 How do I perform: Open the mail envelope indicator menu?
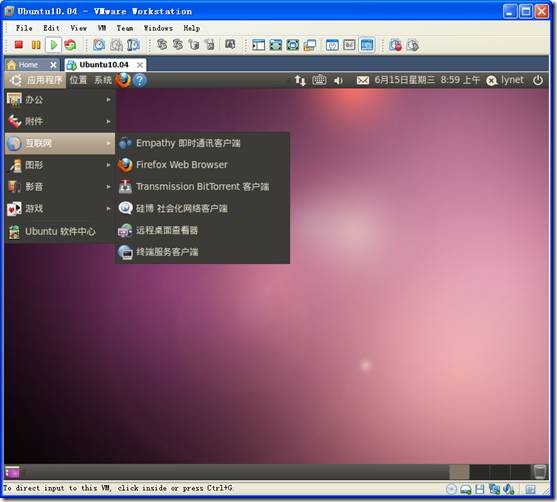(363, 80)
